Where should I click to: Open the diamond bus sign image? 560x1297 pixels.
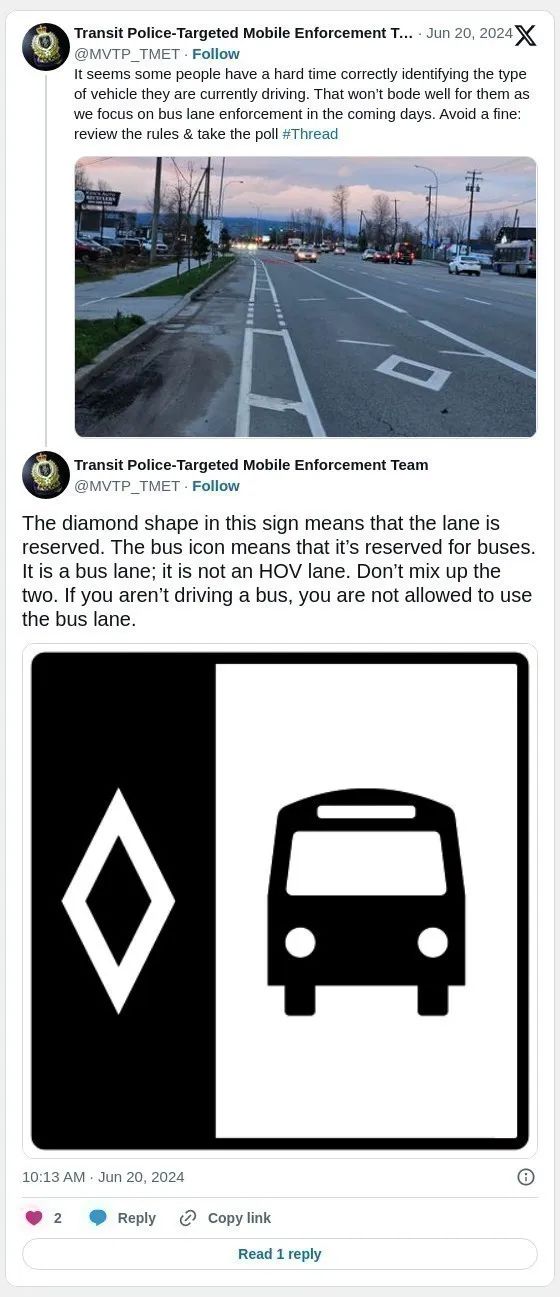point(280,901)
